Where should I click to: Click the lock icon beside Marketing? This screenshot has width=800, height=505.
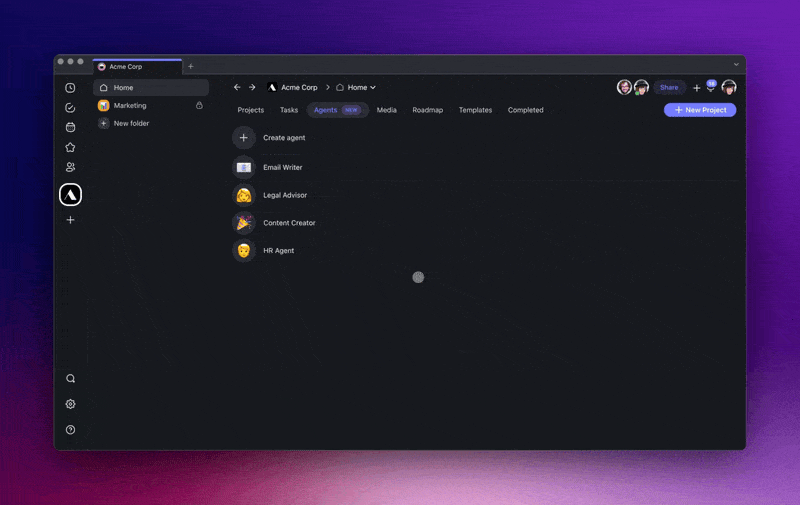click(199, 105)
